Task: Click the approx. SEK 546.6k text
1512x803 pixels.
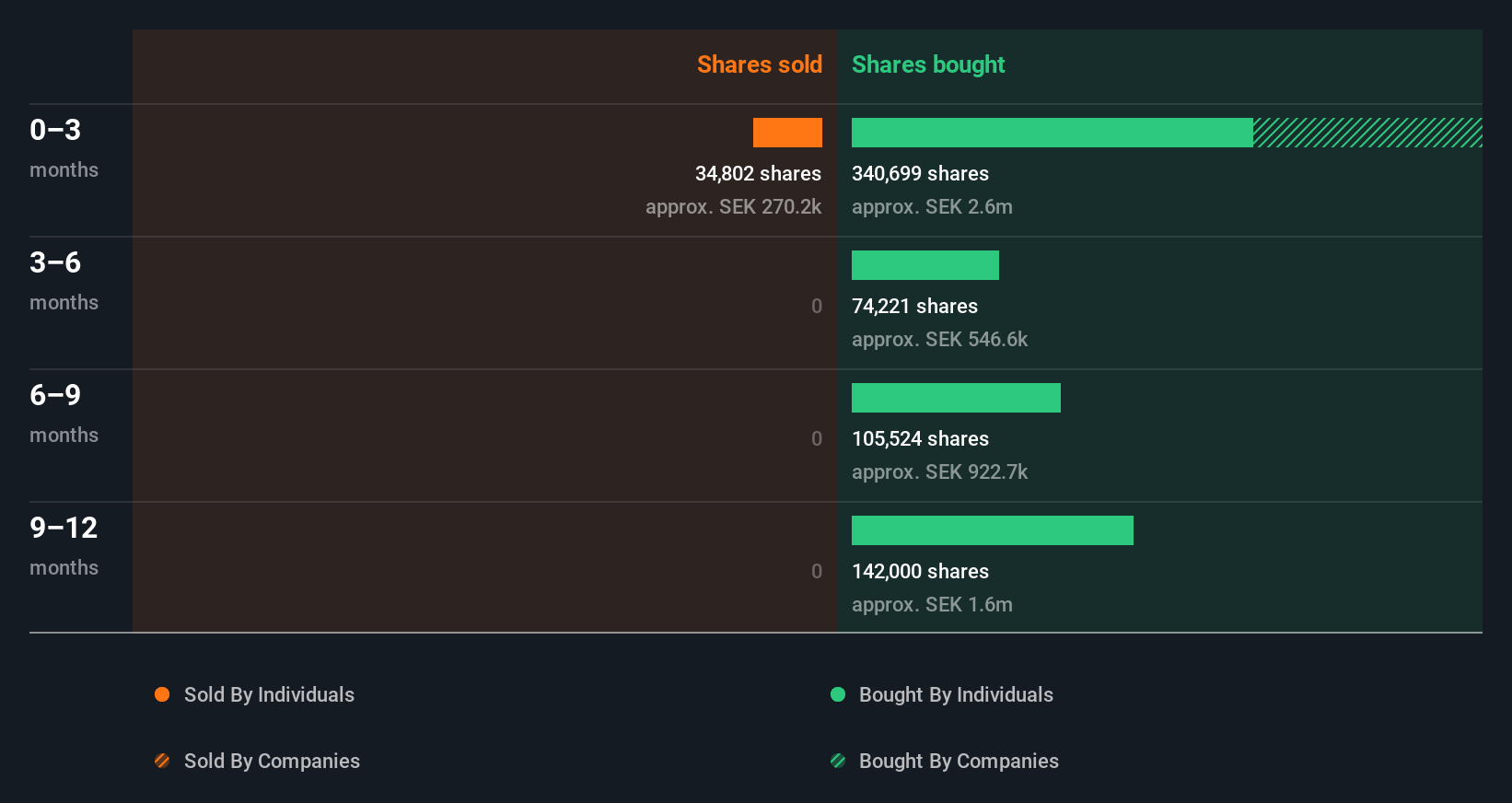Action: click(x=939, y=339)
